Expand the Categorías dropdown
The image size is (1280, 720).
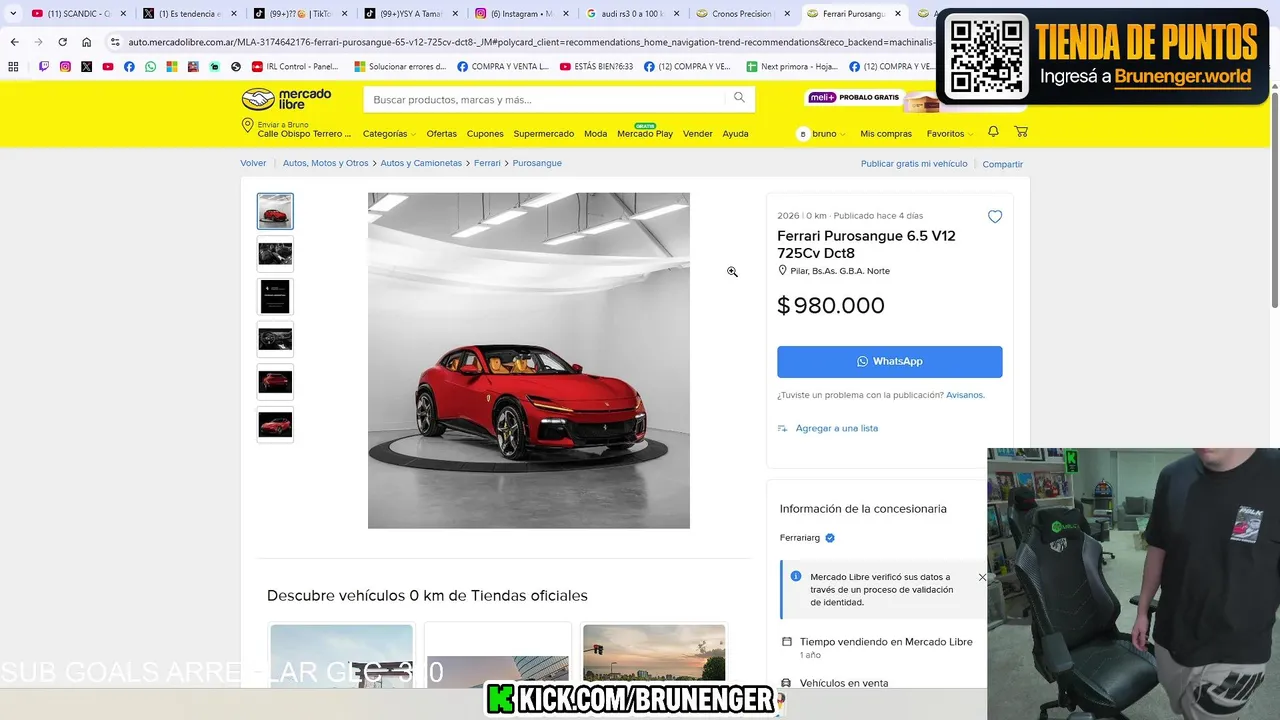[x=388, y=134]
